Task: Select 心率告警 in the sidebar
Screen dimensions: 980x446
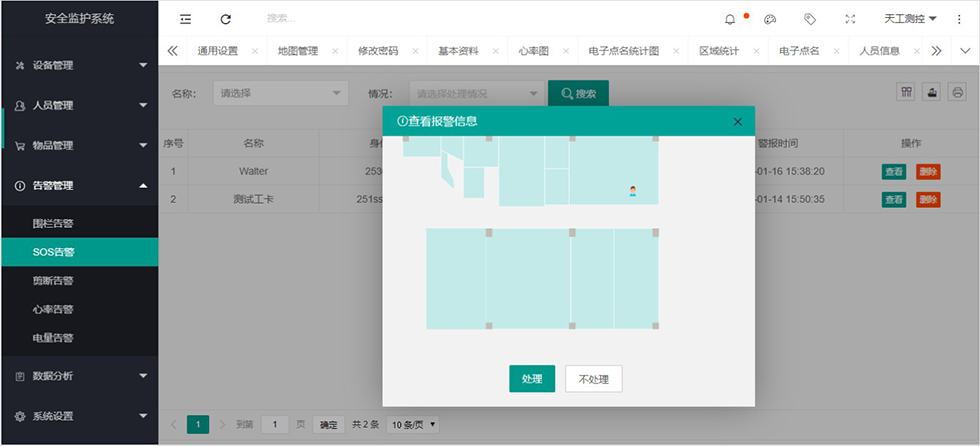Action: 53,310
